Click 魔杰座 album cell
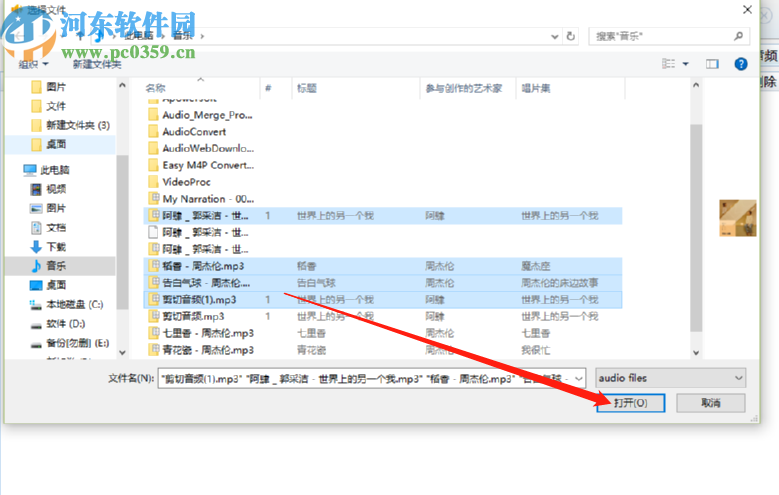Screen dimensions: 779x495 tap(536, 266)
